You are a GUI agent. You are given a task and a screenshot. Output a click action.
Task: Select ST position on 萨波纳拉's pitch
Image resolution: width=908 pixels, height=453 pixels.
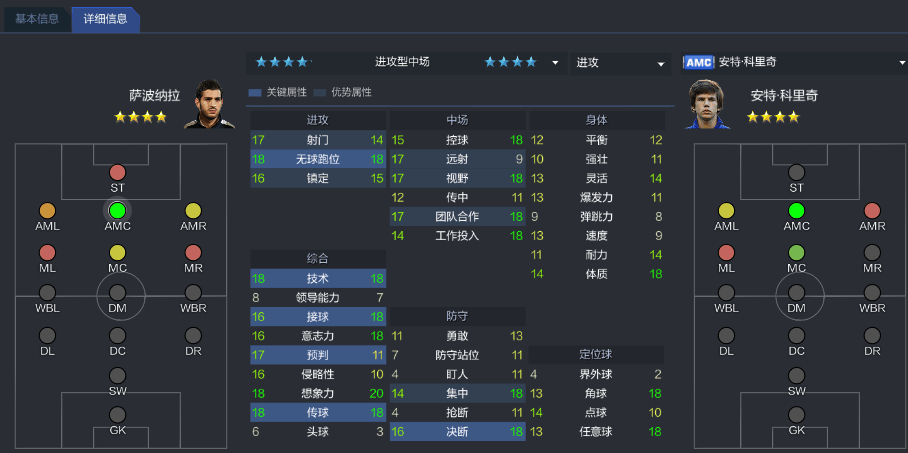coord(118,173)
